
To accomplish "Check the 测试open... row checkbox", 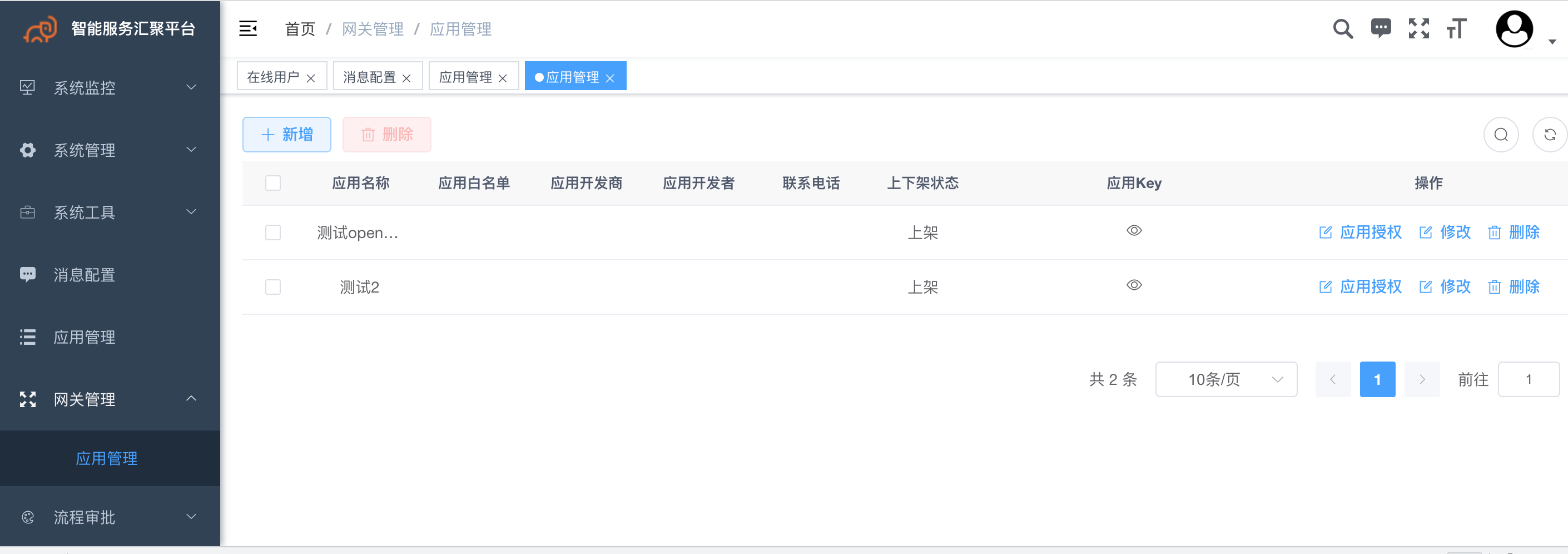I will pos(272,233).
